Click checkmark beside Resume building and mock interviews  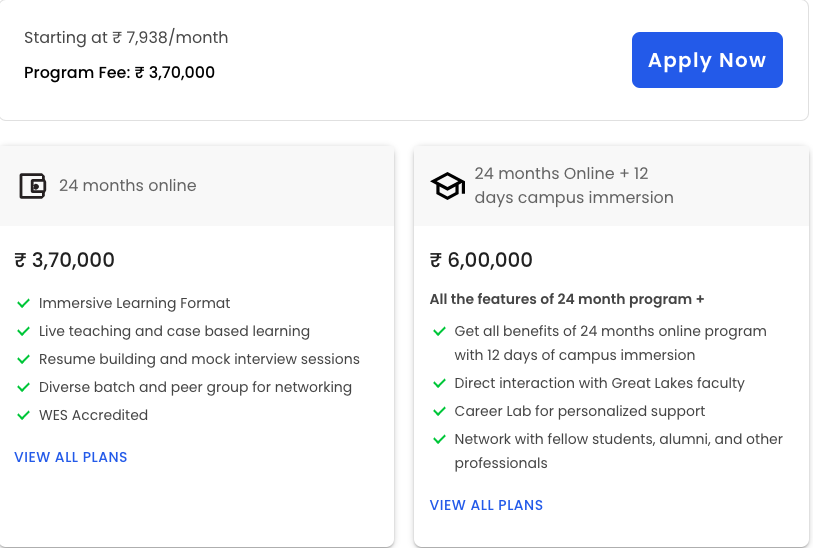tap(23, 359)
